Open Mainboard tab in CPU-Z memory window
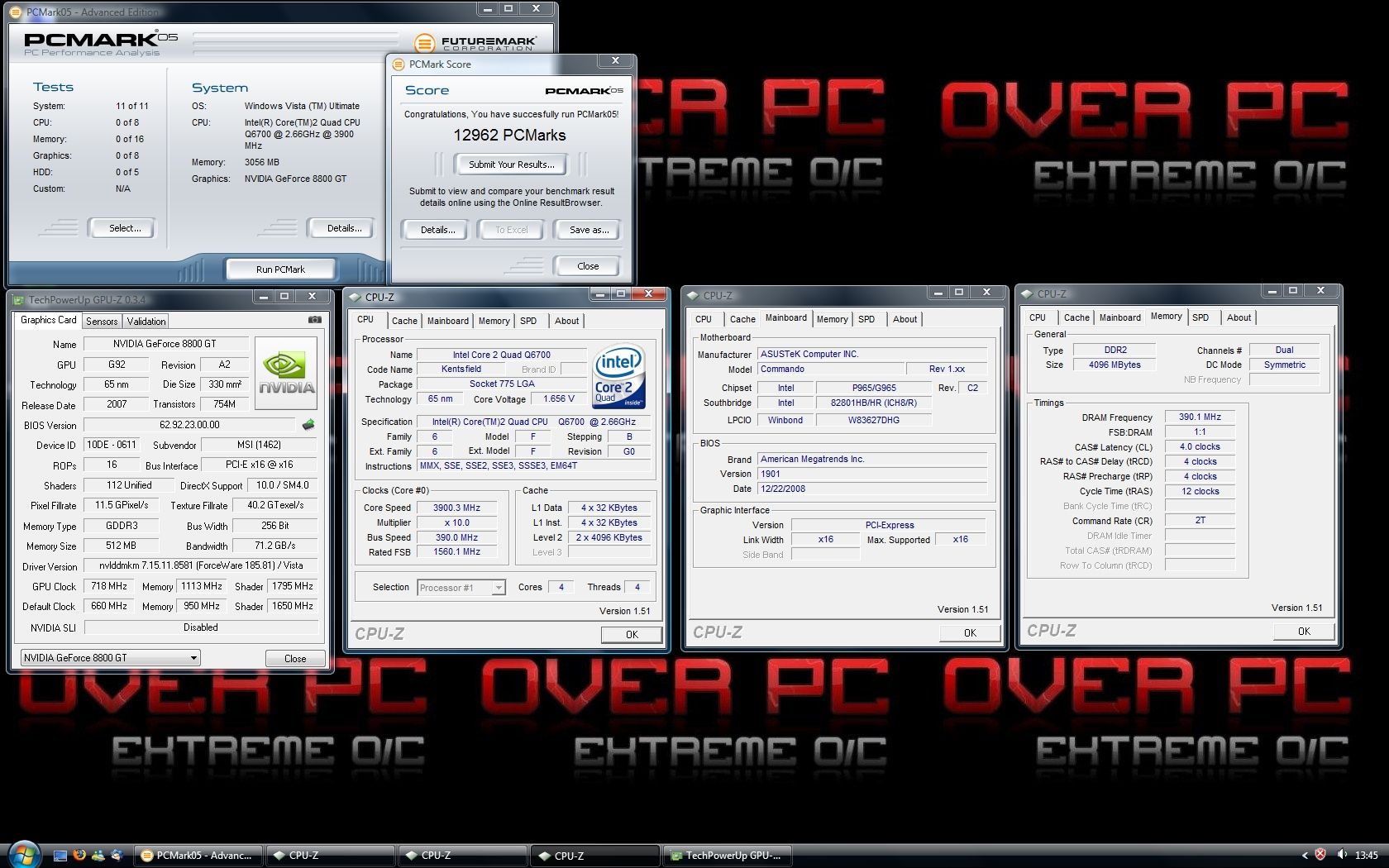 point(1119,317)
